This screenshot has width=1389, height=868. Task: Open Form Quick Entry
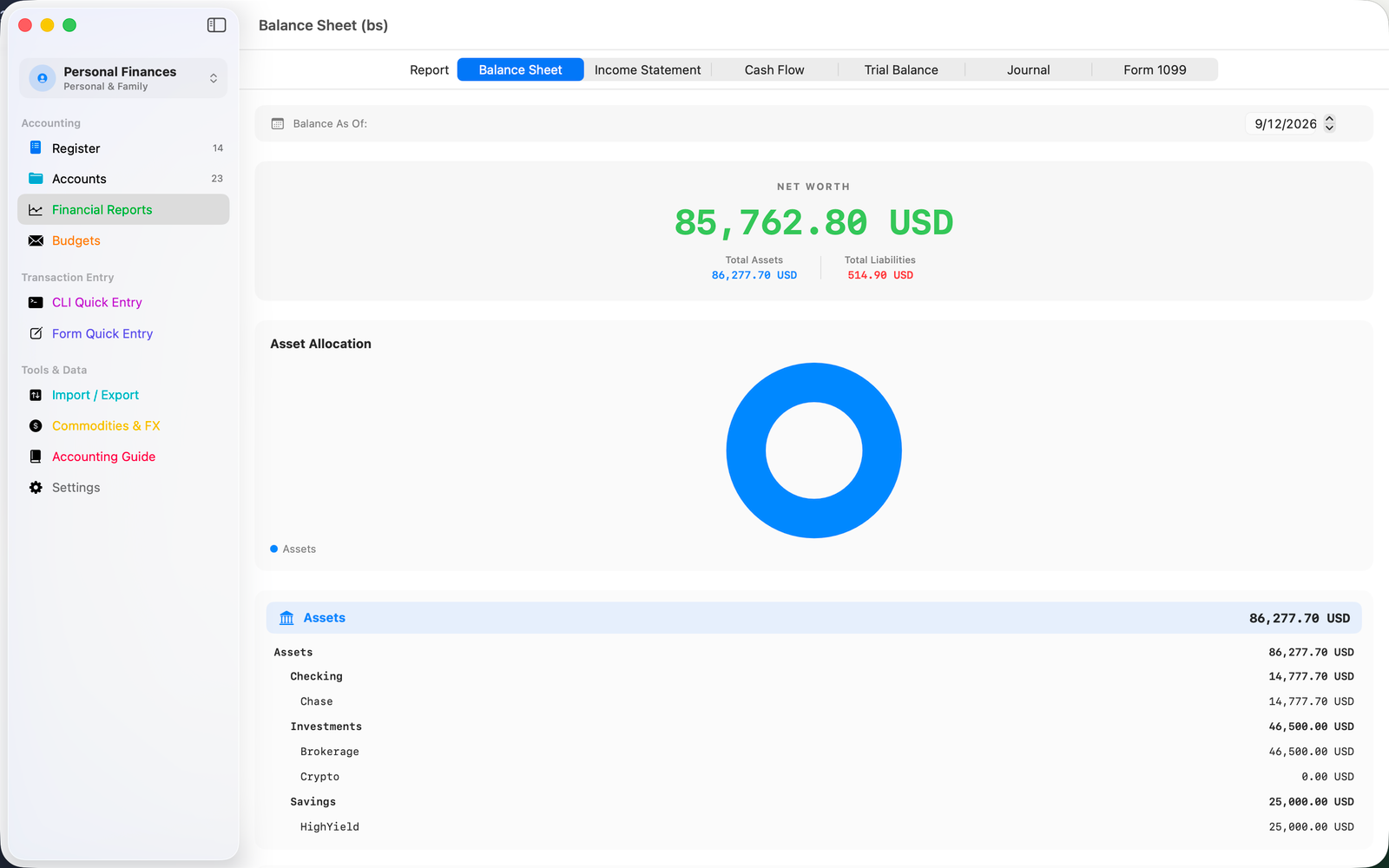[123, 333]
